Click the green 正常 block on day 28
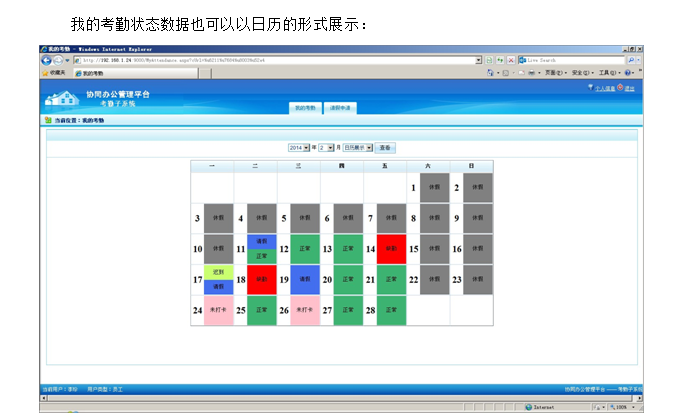This screenshot has height=418, width=690. tap(391, 310)
